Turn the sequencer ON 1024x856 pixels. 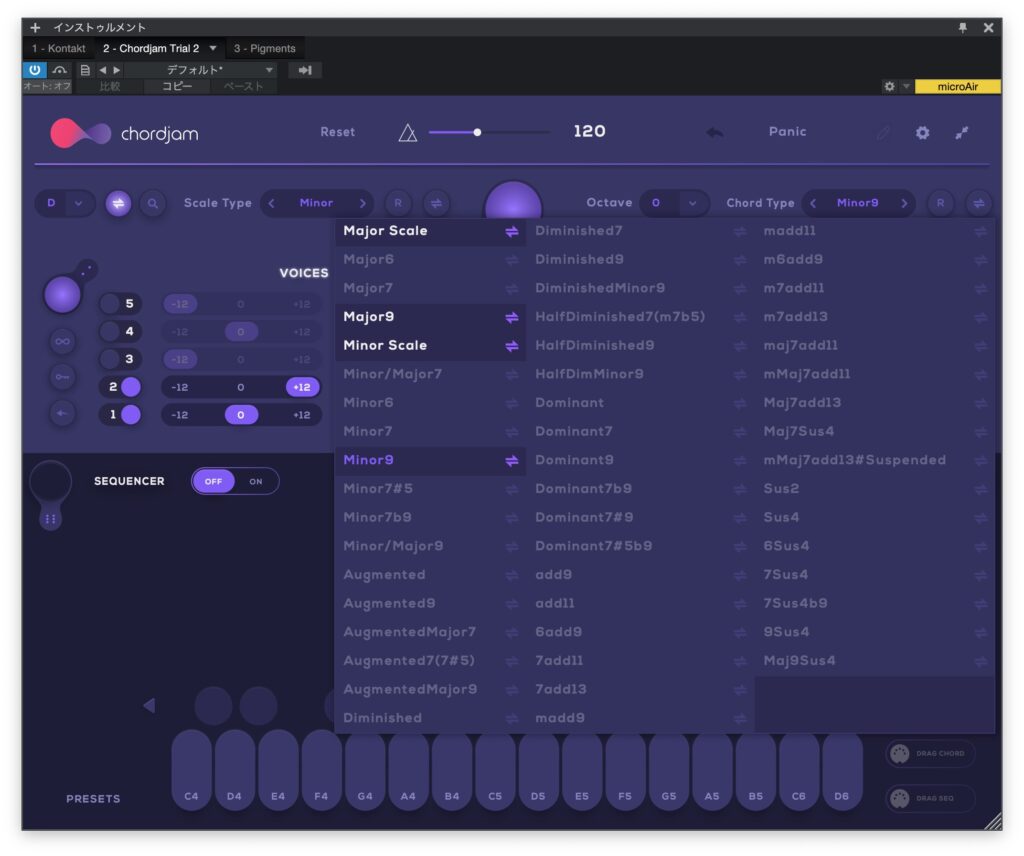coord(256,481)
